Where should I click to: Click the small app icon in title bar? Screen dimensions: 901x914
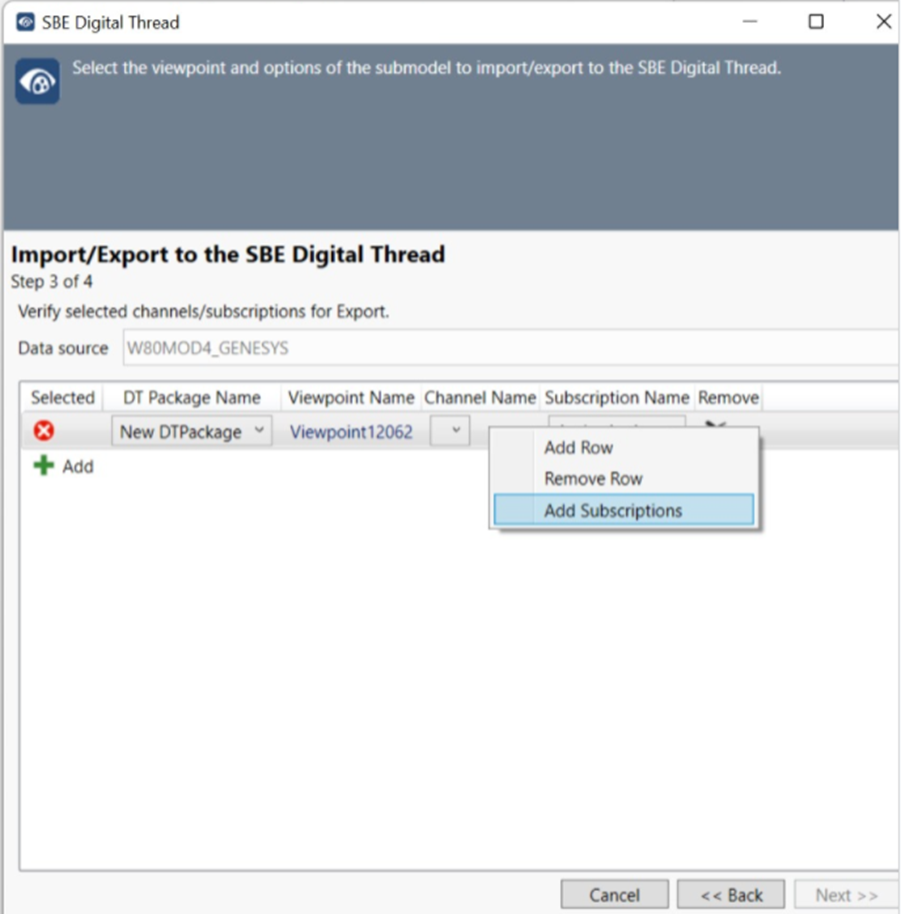[25, 22]
